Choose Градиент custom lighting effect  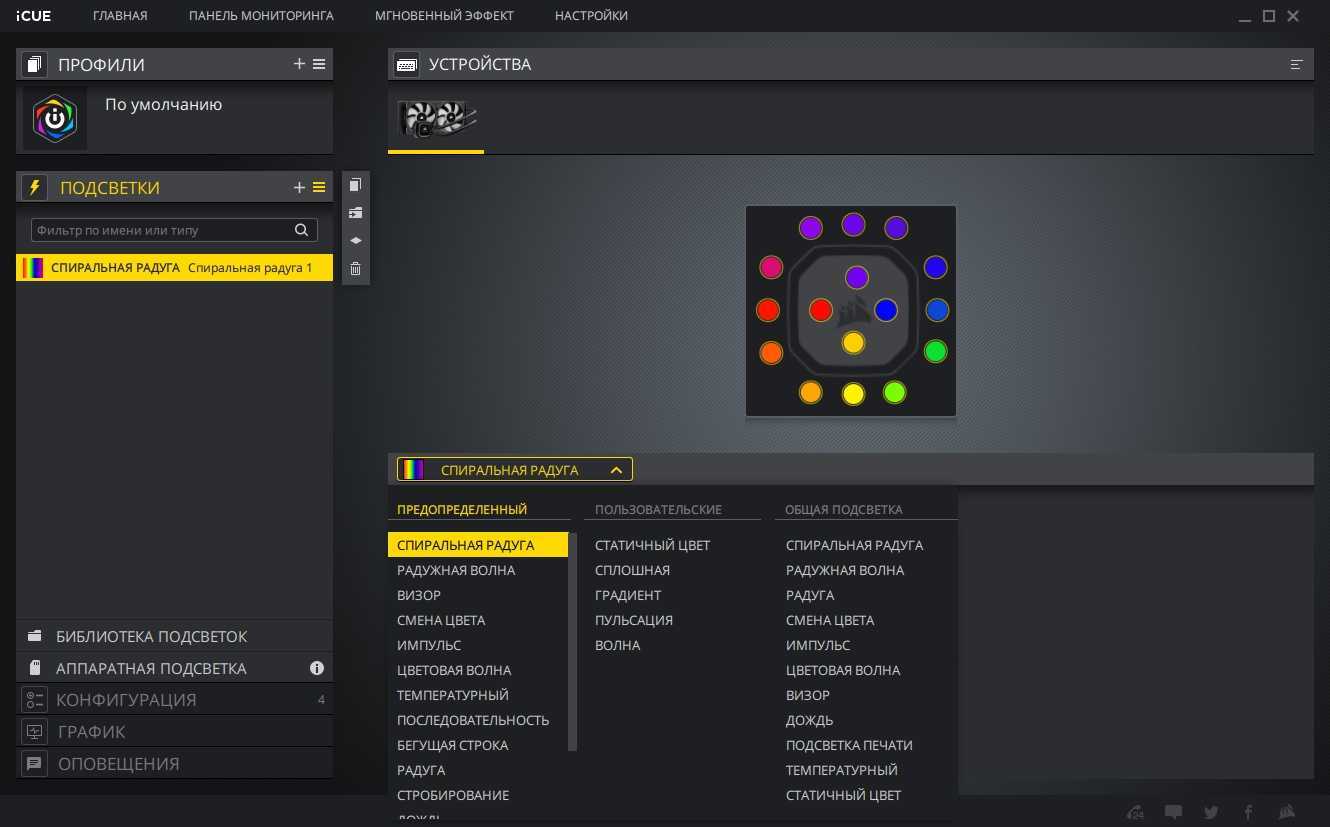628,595
